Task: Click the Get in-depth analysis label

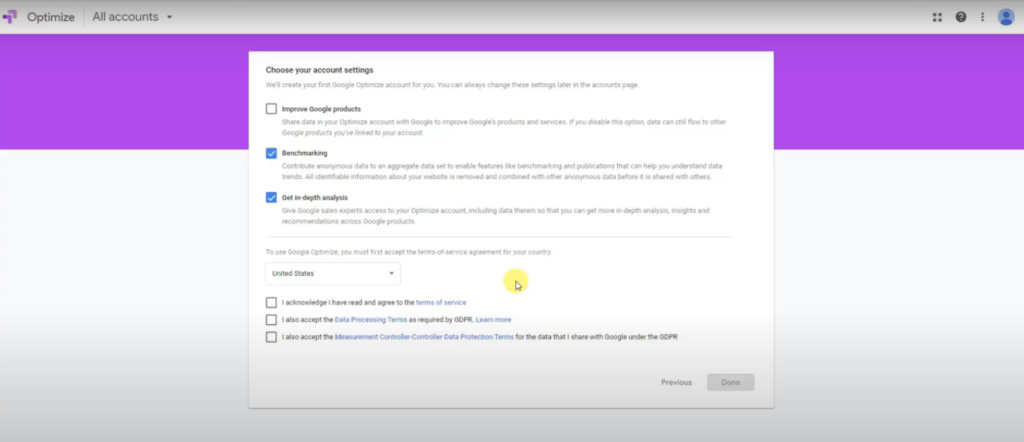Action: (315, 197)
